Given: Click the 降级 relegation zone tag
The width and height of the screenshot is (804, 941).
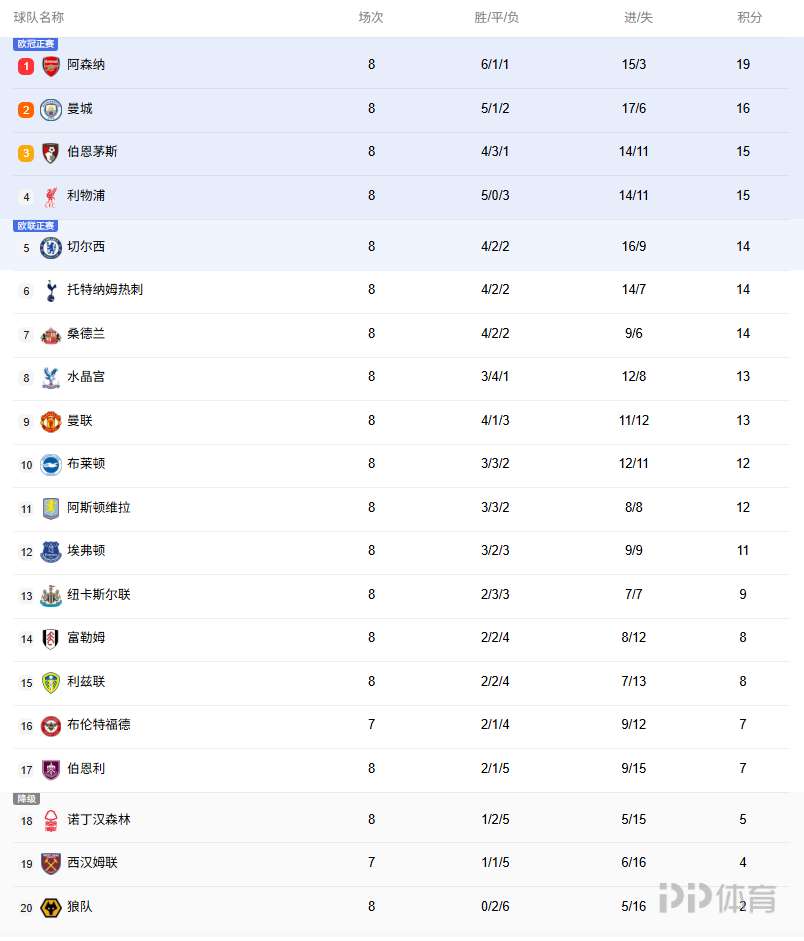Looking at the screenshot, I should pos(26,799).
